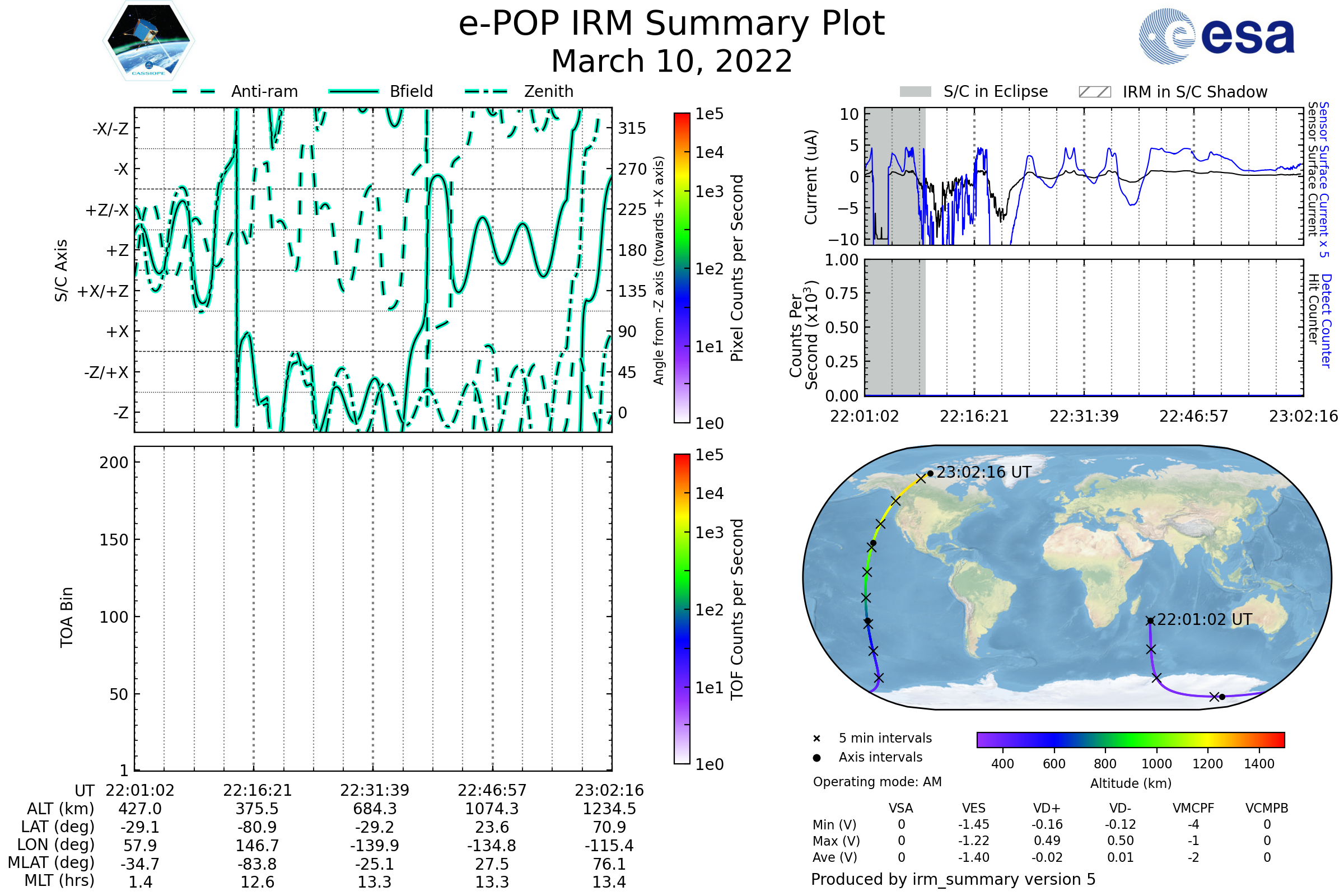The height and width of the screenshot is (896, 1344).
Task: Click the 22:01:02 UT map label
Action: 1204,619
